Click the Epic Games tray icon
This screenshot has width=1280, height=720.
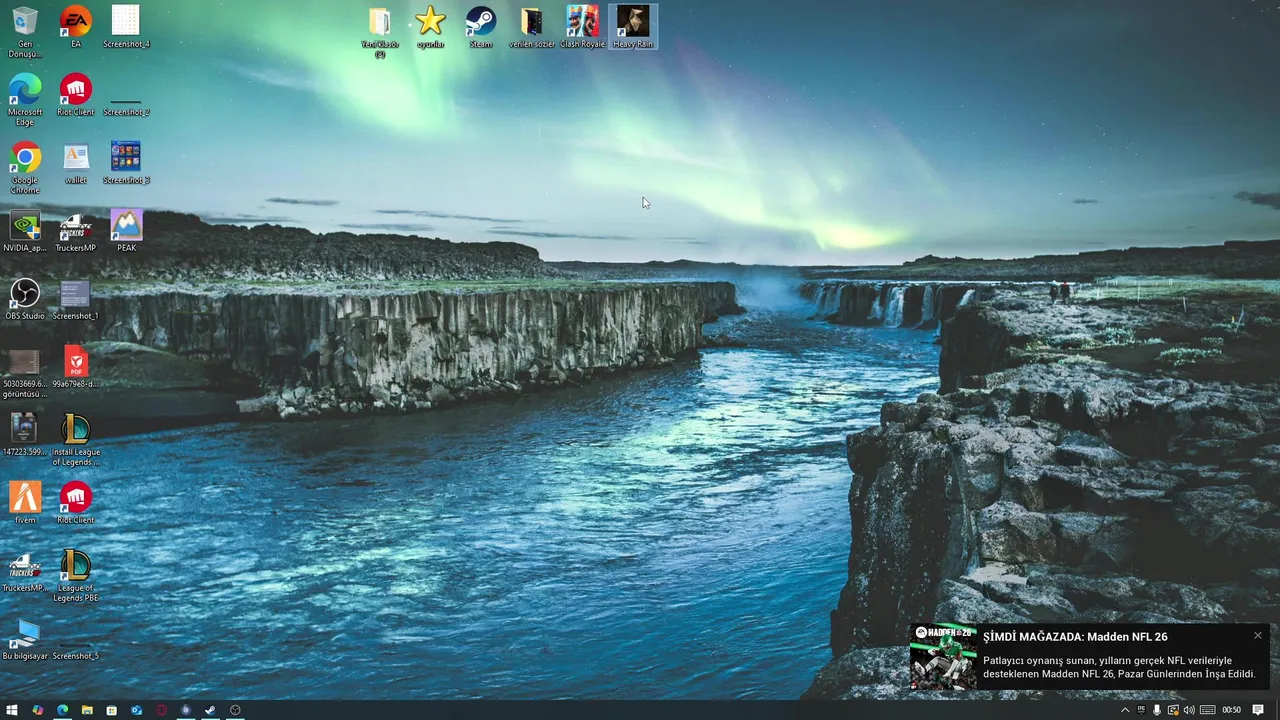[x=1141, y=710]
